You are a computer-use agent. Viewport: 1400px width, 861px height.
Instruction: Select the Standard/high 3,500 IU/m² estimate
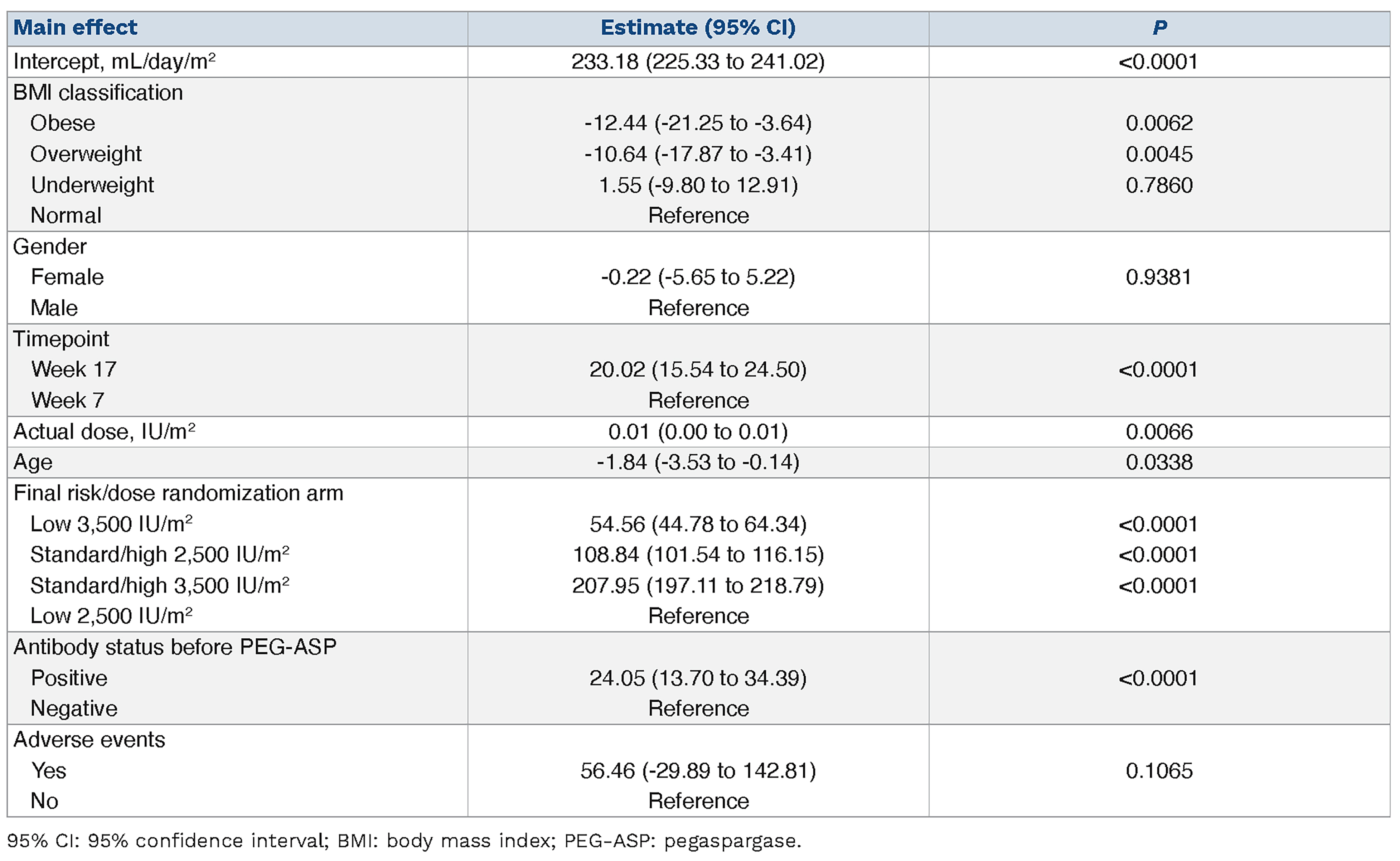coord(698,586)
